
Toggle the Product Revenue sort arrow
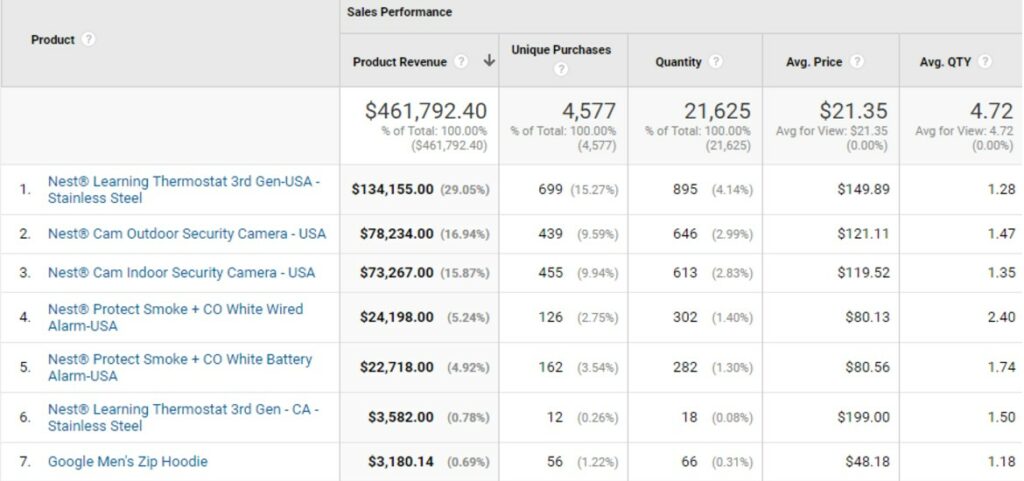click(489, 61)
